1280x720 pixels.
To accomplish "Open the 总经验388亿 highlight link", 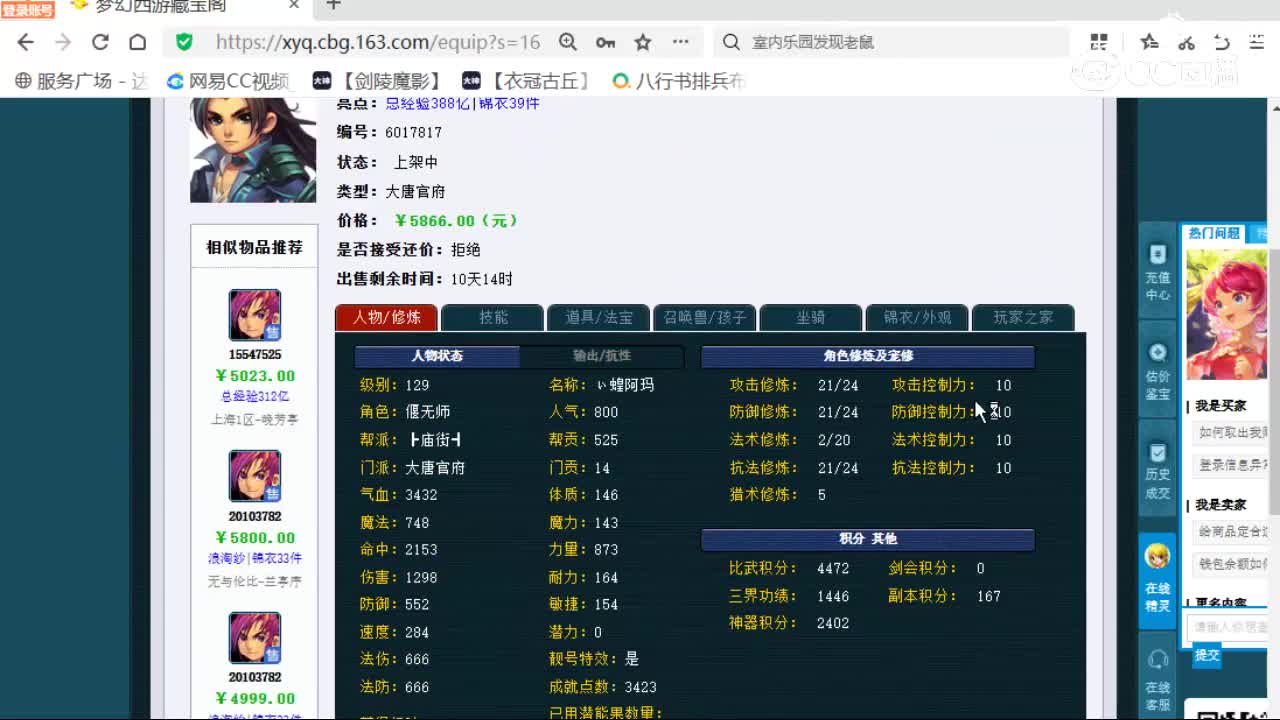I will click(429, 104).
